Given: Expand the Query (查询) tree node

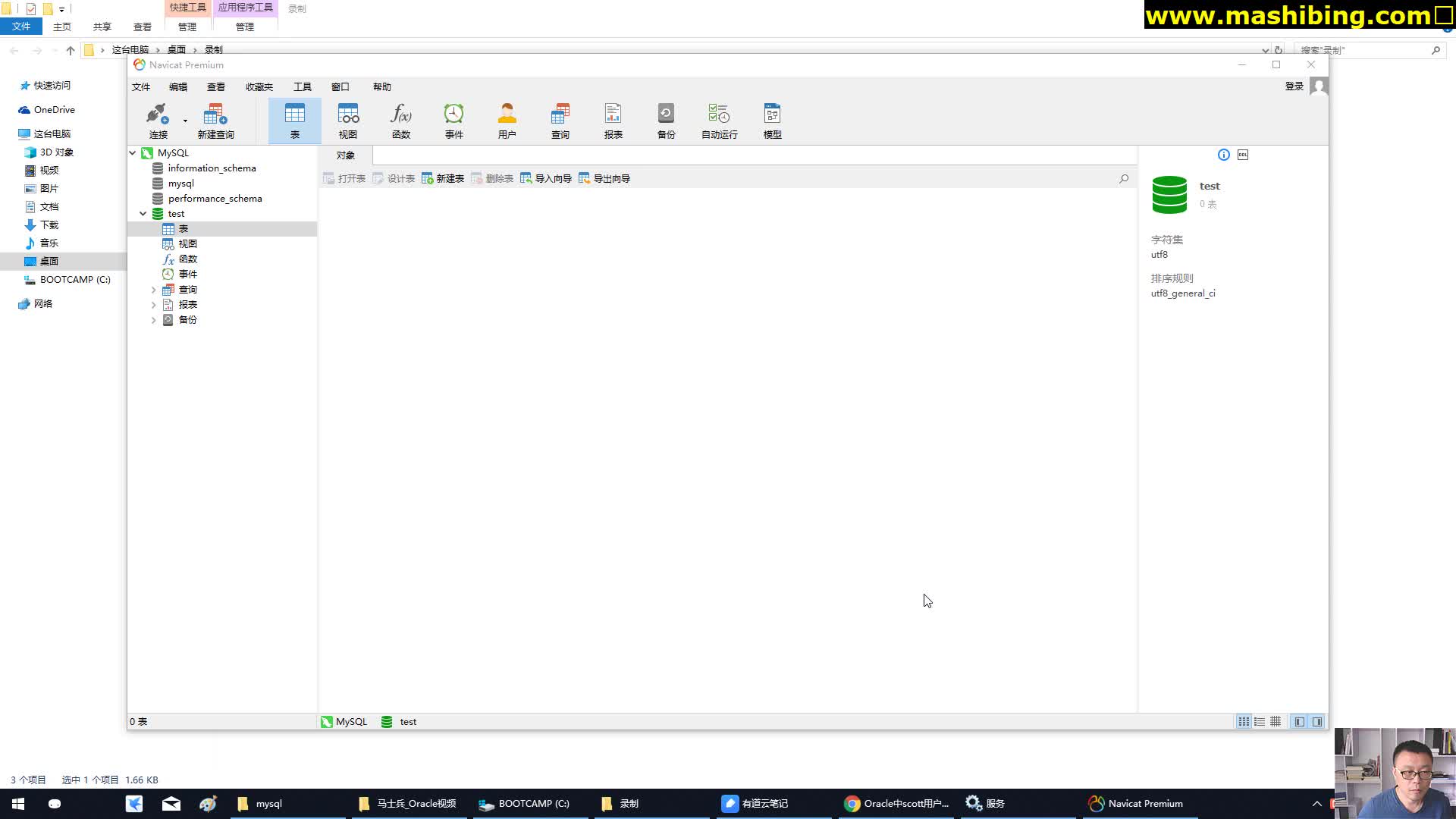Looking at the screenshot, I should (153, 290).
